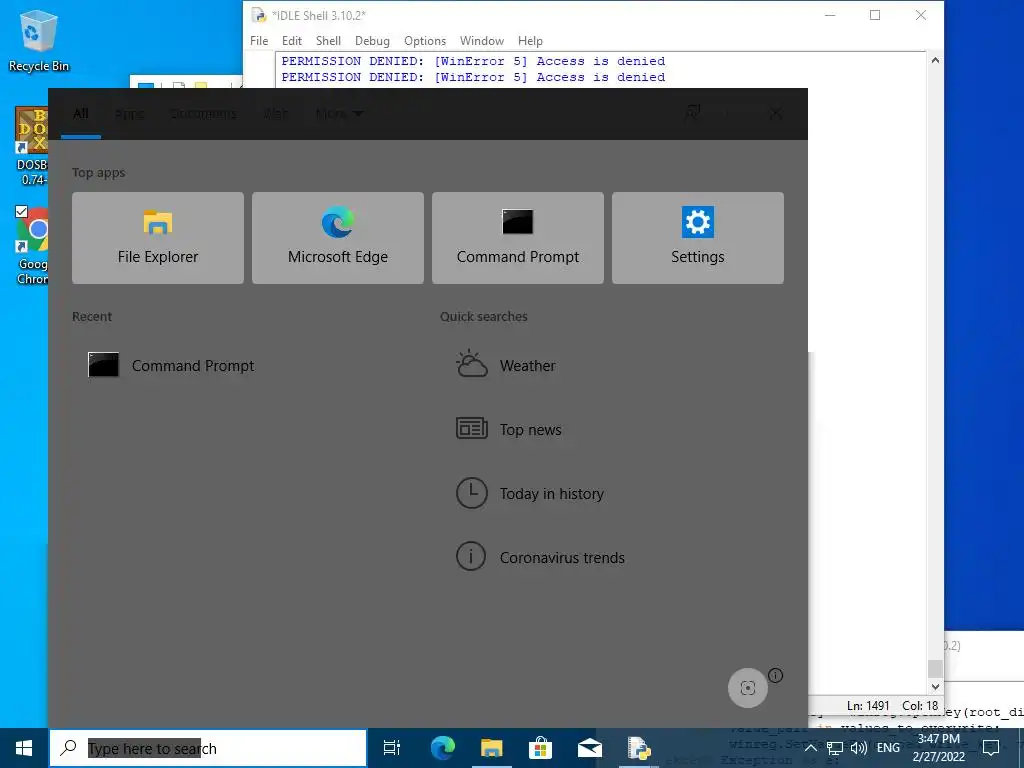Open the clock showing 3:47 PM
The width and height of the screenshot is (1024, 768).
(x=938, y=748)
